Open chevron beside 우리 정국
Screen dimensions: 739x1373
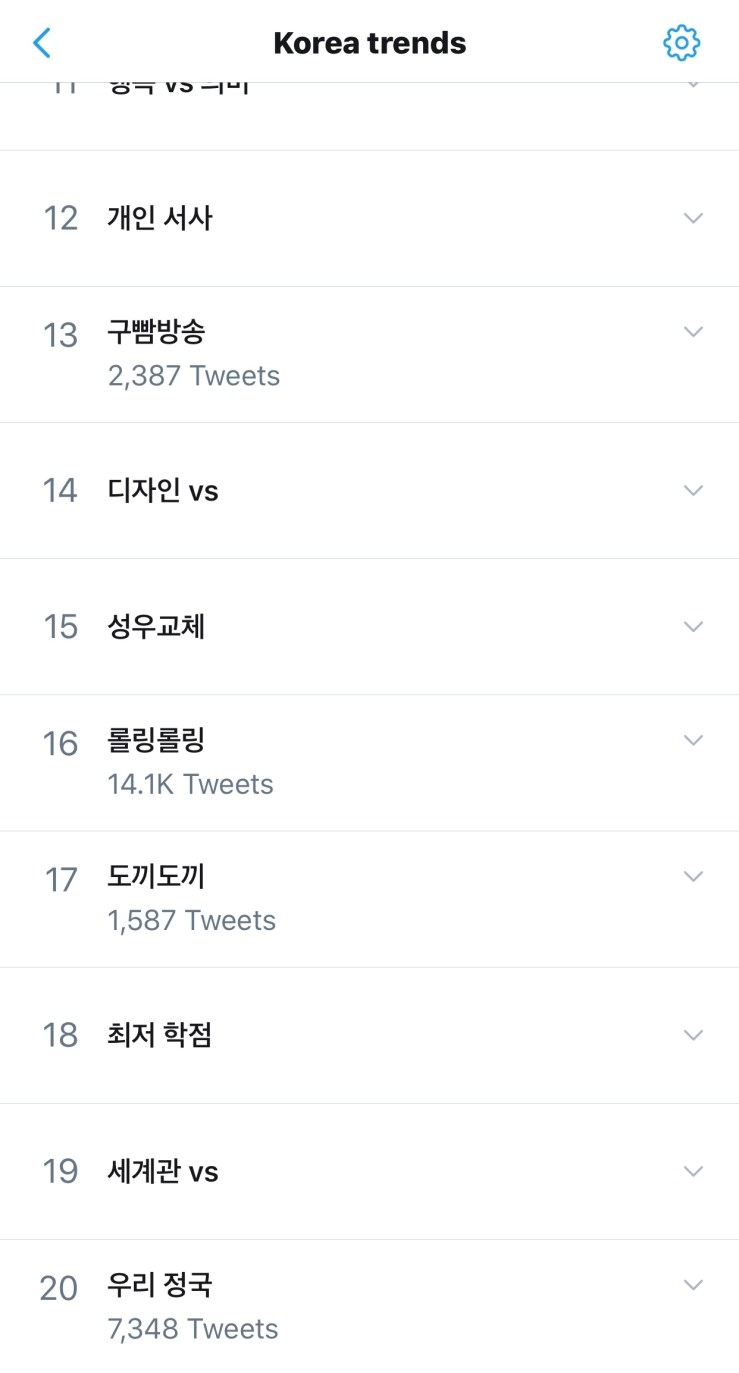(x=693, y=1284)
